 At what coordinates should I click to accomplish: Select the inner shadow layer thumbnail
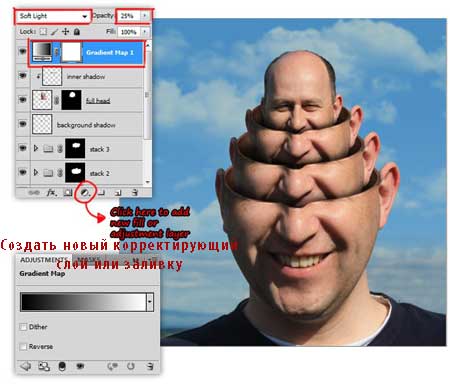tap(52, 76)
